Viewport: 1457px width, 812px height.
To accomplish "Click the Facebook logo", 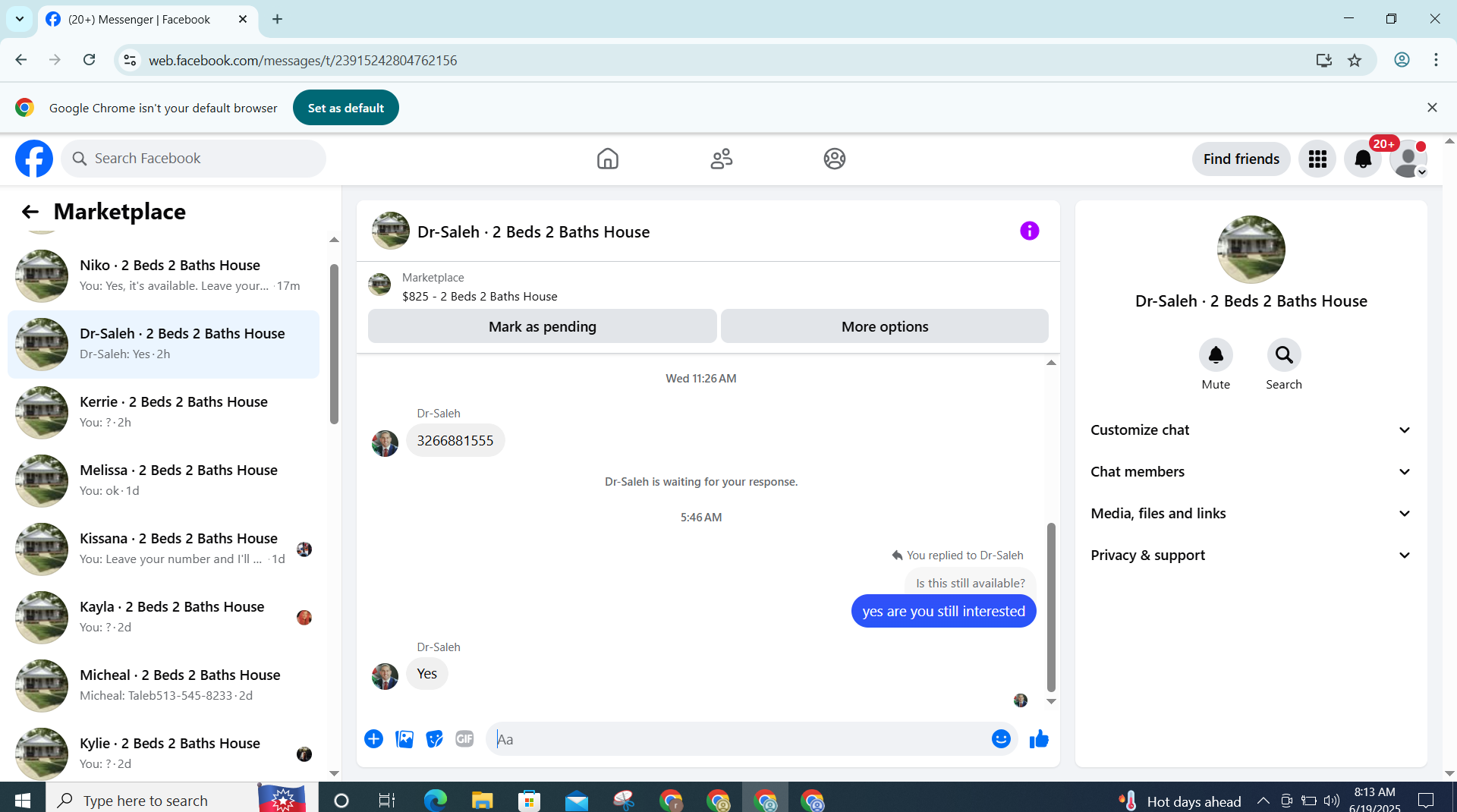I will 34,159.
